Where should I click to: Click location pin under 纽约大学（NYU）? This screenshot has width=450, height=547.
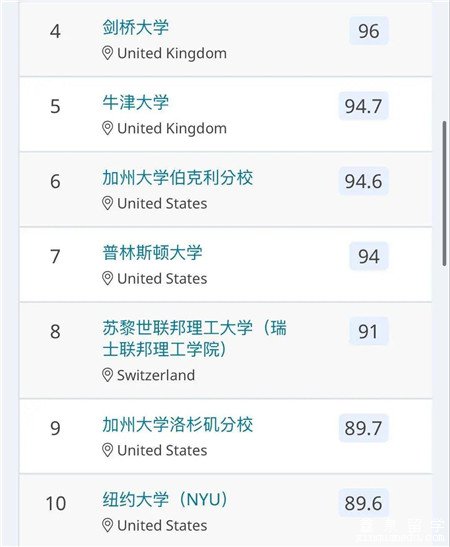point(107,525)
